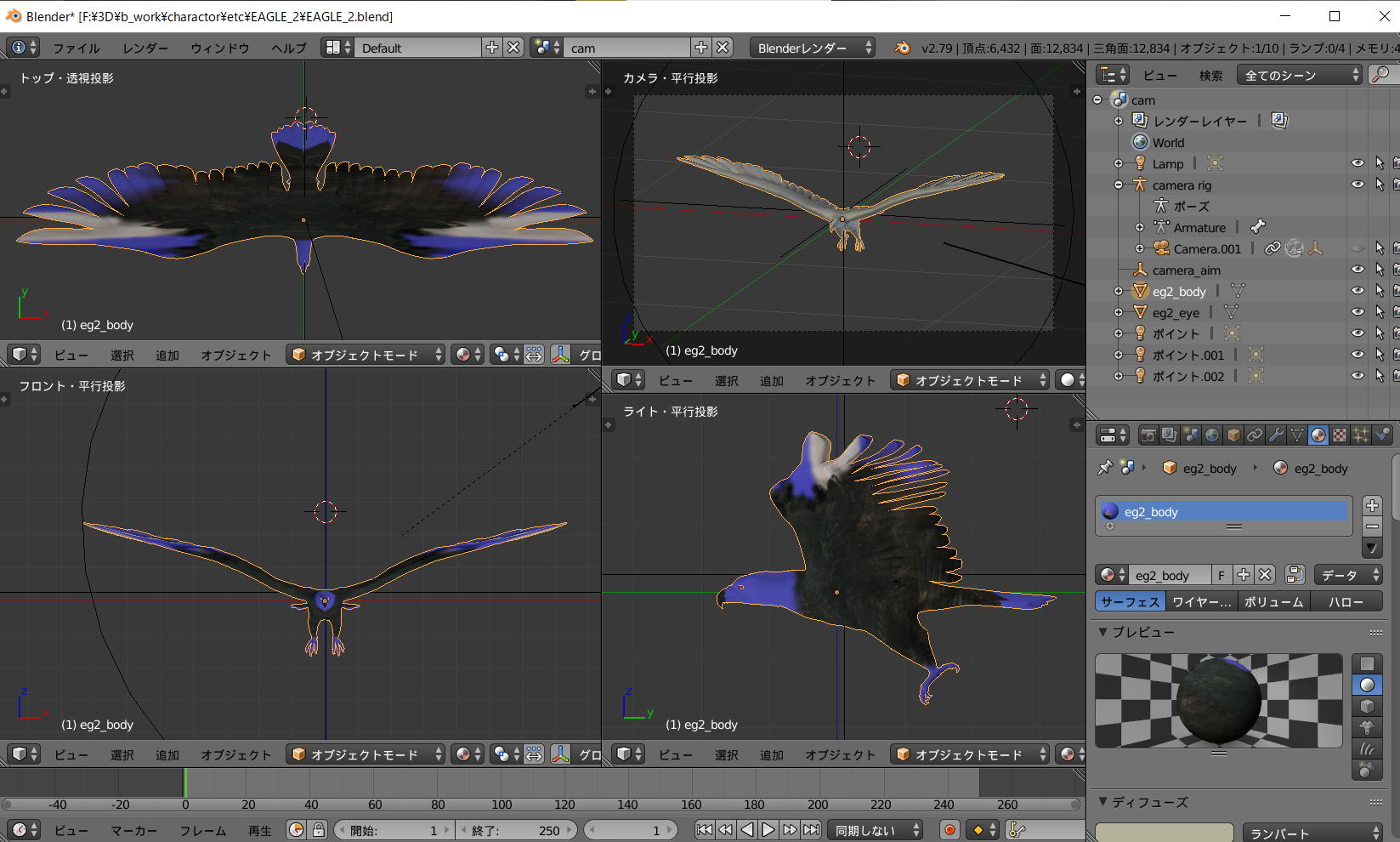Click the 終了 end frame field
1400x842 pixels.
pyautogui.click(x=517, y=830)
